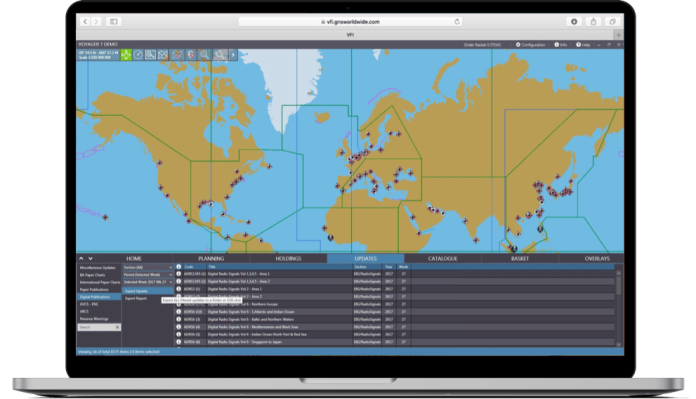Screen dimensions: 696x399
Task: Click the Code column header
Action: [194, 267]
